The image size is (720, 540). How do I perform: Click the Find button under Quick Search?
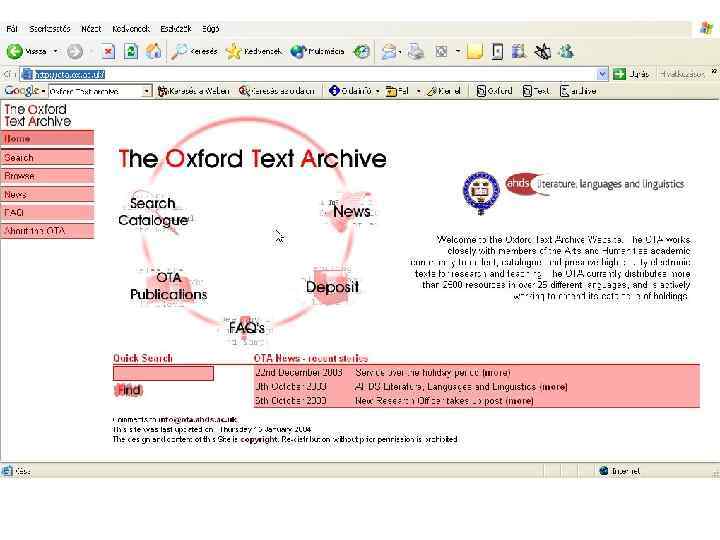pos(128,390)
